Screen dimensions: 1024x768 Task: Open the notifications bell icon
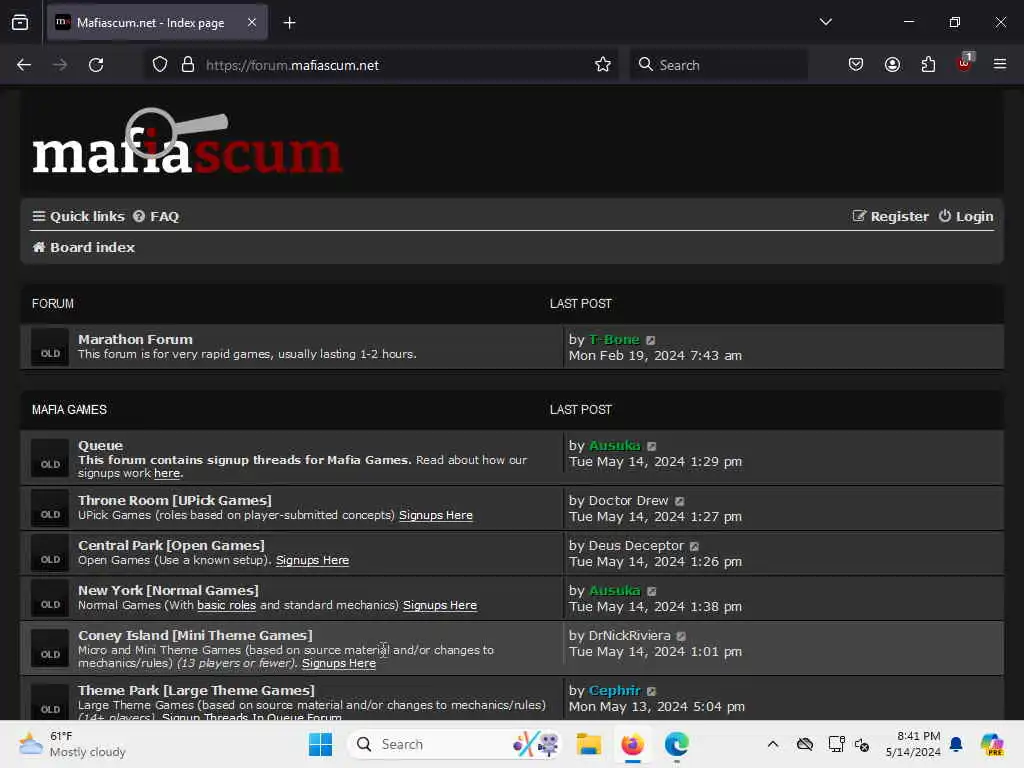point(956,744)
